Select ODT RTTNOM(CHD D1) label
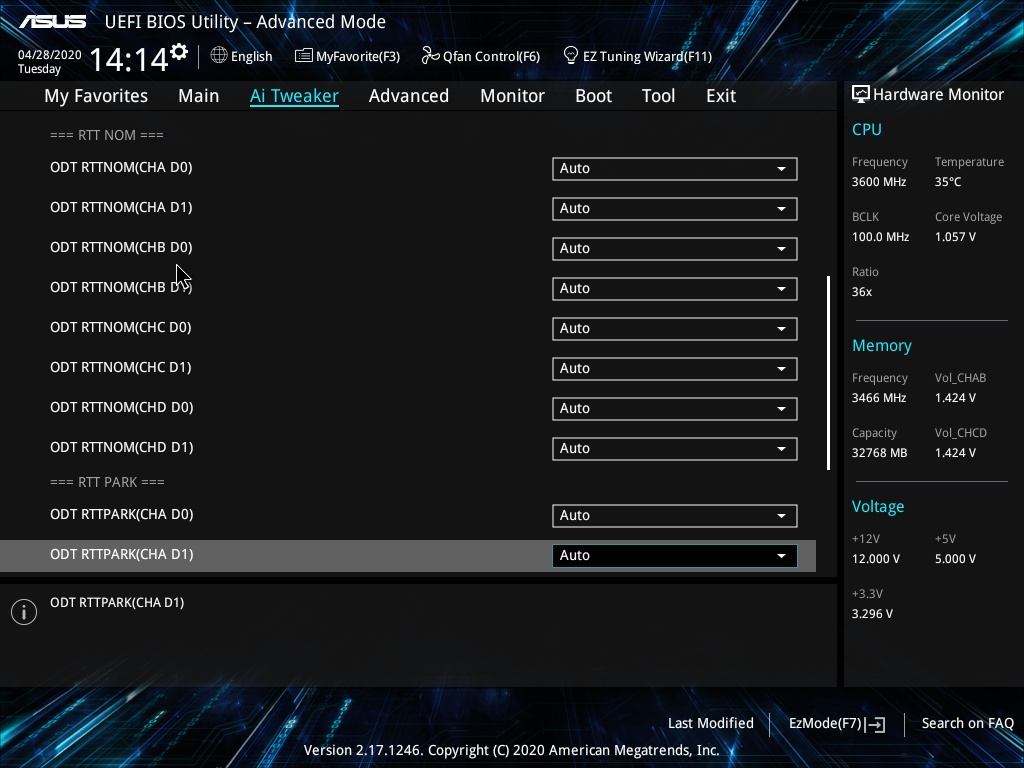Screen dimensions: 1024x768 click(x=121, y=448)
